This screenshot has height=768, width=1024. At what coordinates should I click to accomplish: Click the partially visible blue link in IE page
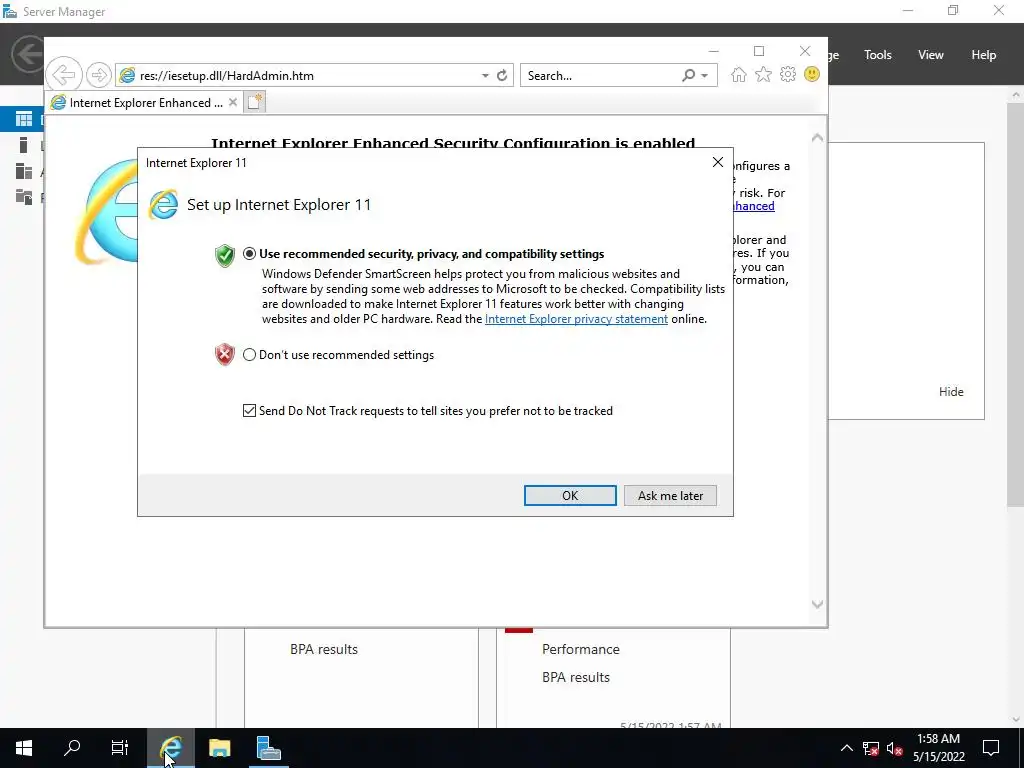click(754, 206)
